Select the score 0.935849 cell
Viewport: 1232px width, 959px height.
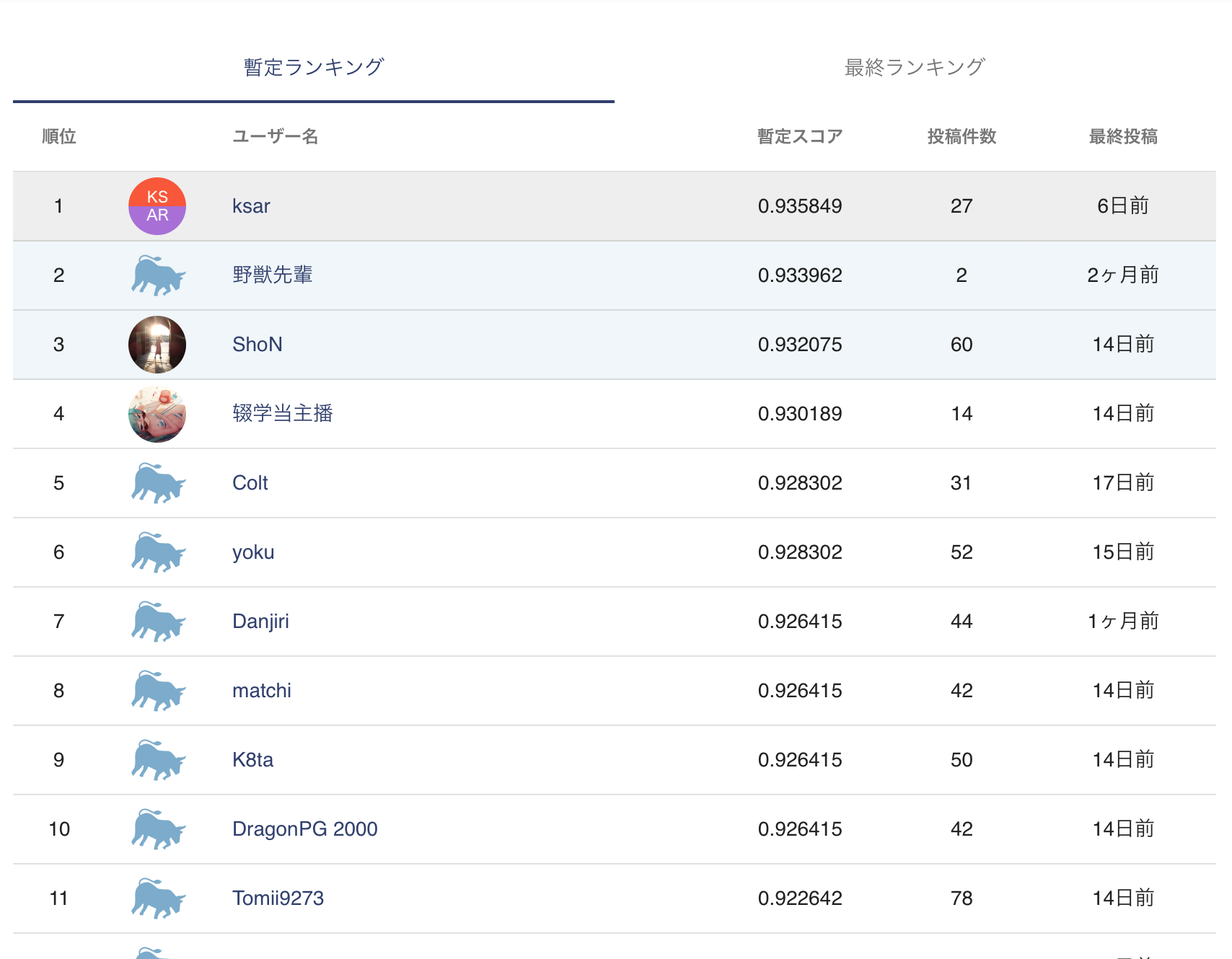(800, 206)
